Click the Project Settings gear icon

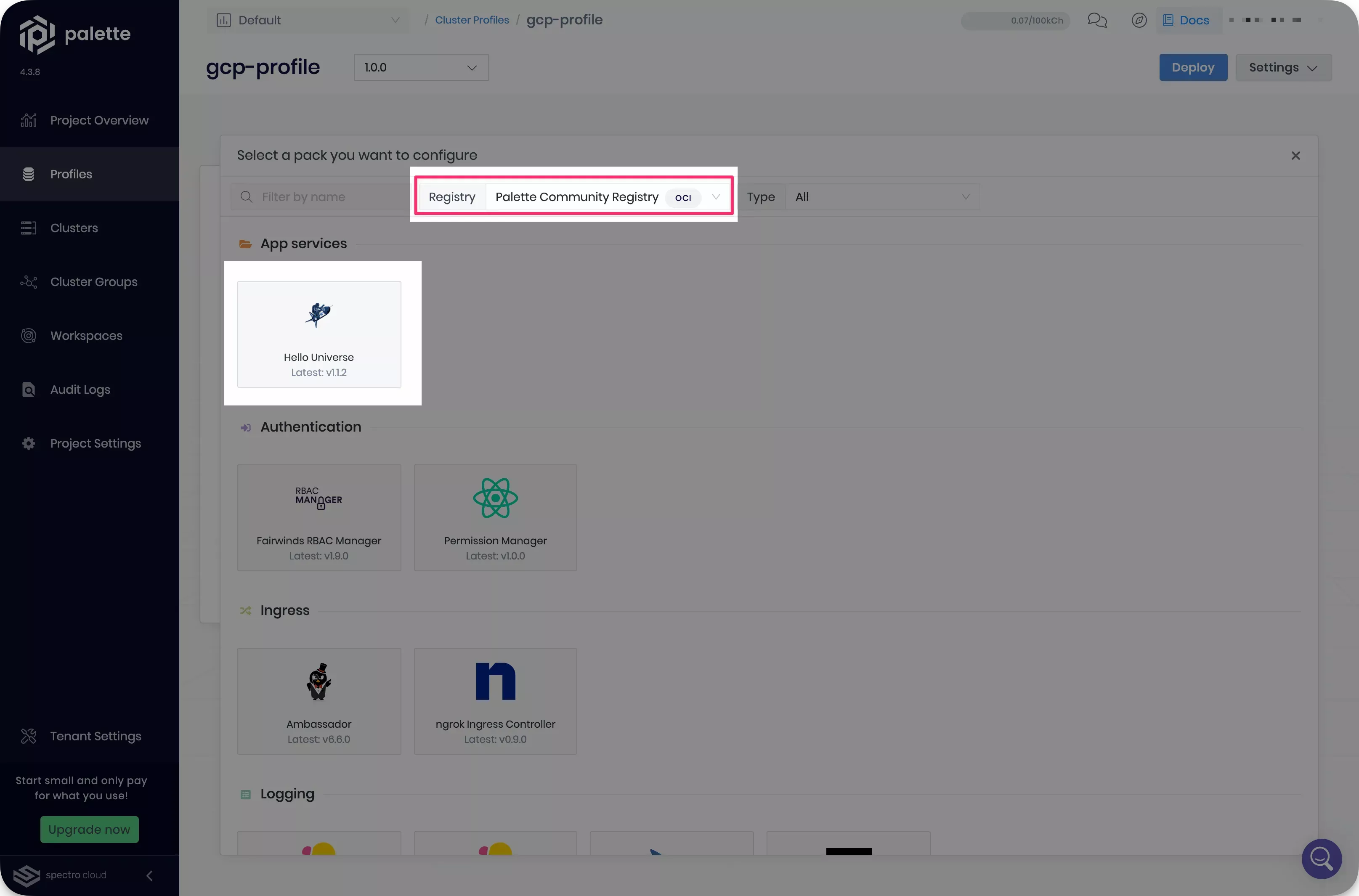coord(29,443)
